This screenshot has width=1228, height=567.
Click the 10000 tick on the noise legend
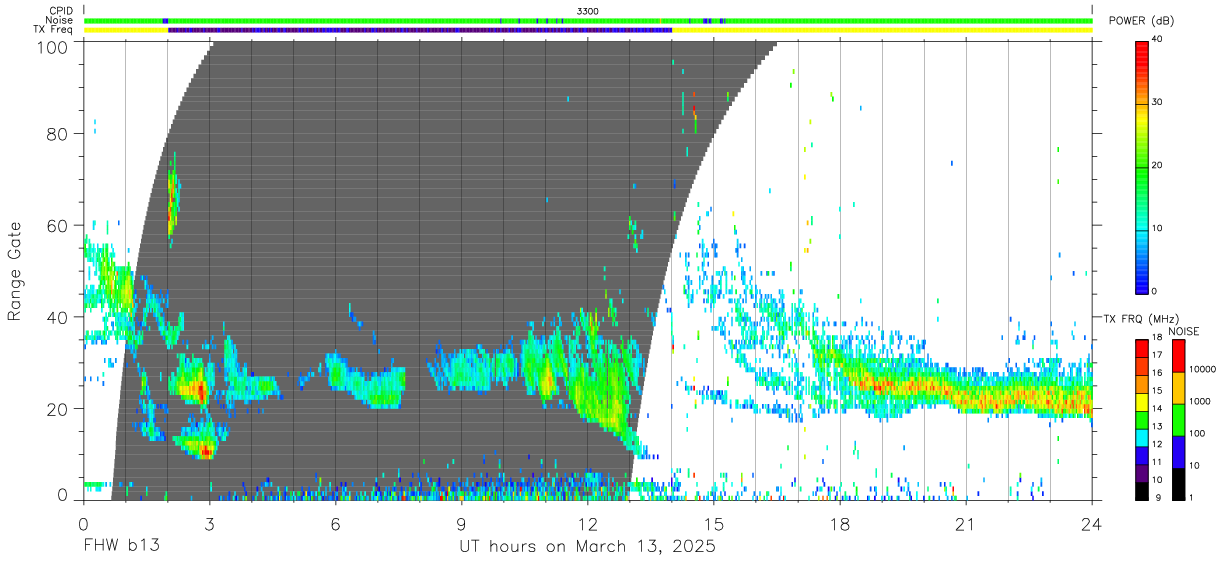[x=1204, y=370]
